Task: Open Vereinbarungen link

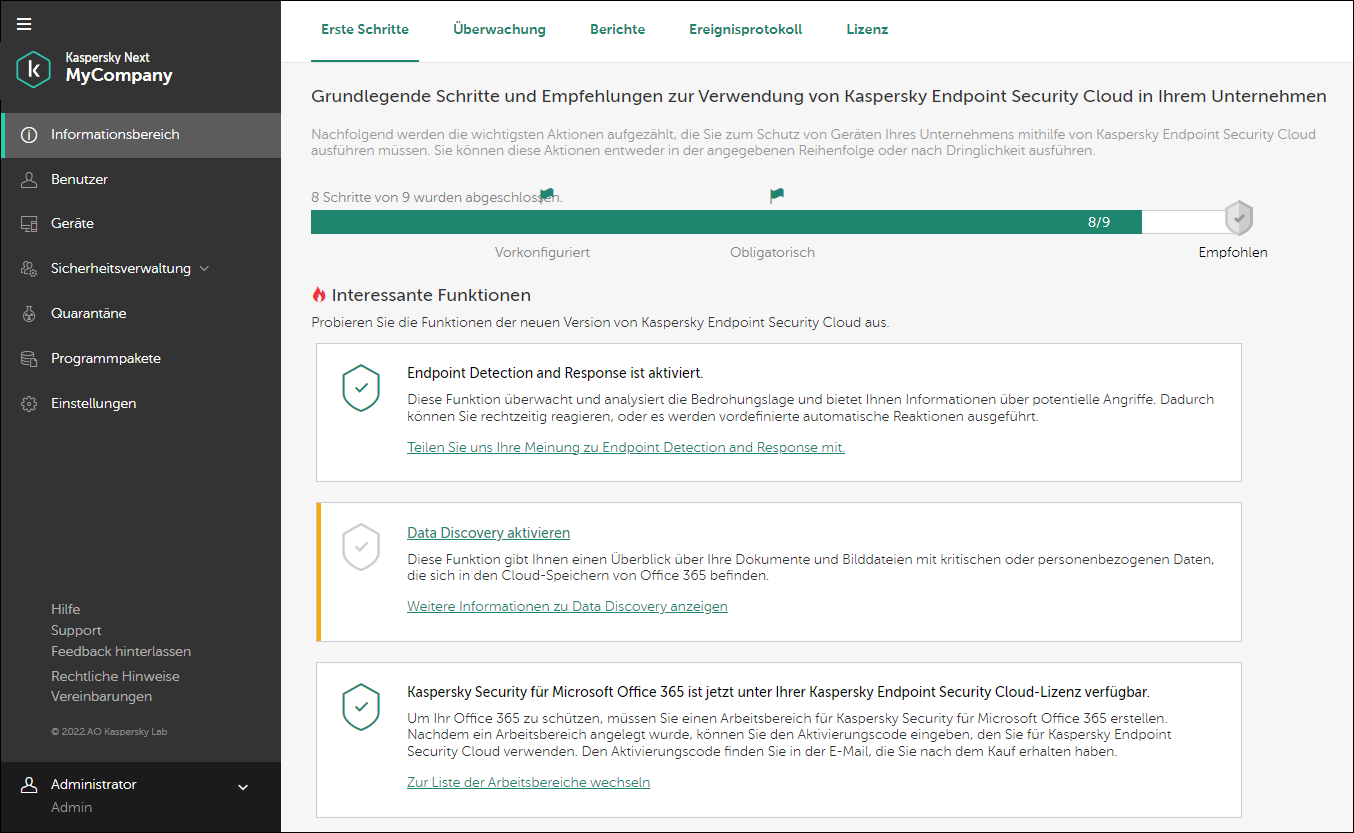Action: (x=101, y=696)
